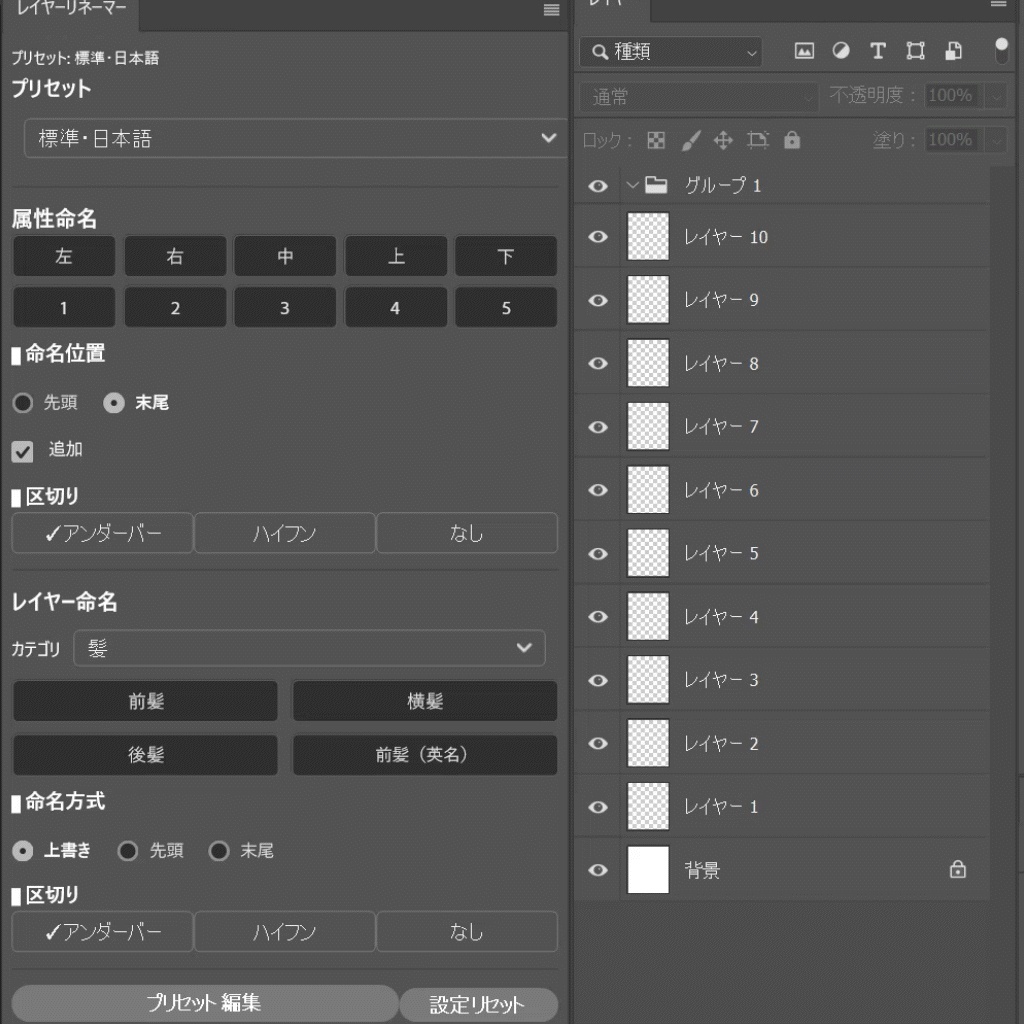Lock transparent pixels checkerboard icon
Image resolution: width=1024 pixels, height=1024 pixels.
[656, 140]
